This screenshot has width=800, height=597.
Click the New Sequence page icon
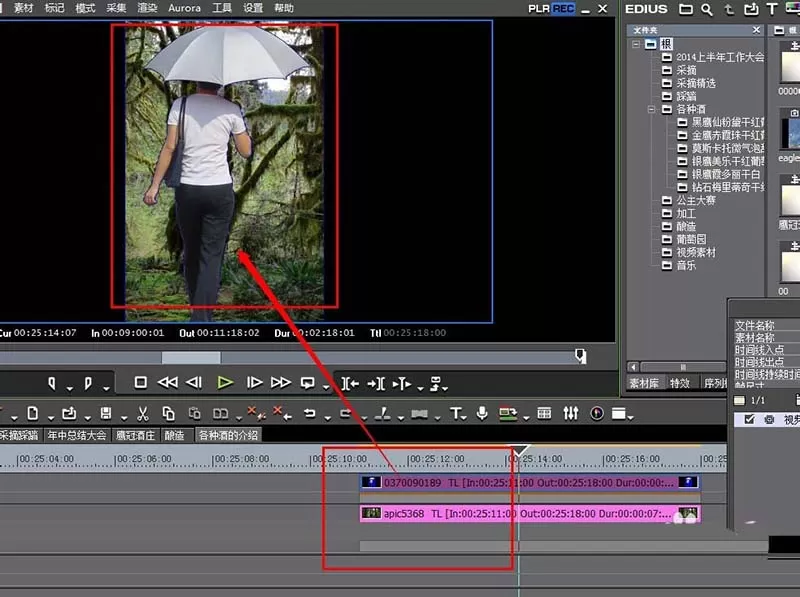click(x=33, y=413)
